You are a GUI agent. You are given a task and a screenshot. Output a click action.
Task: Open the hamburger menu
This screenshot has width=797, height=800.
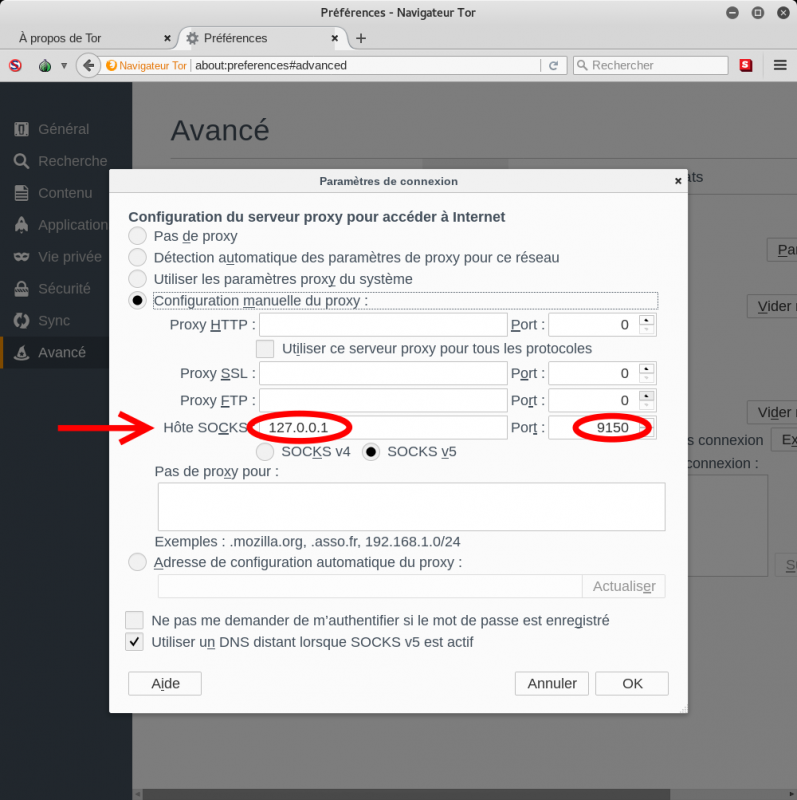coord(780,65)
